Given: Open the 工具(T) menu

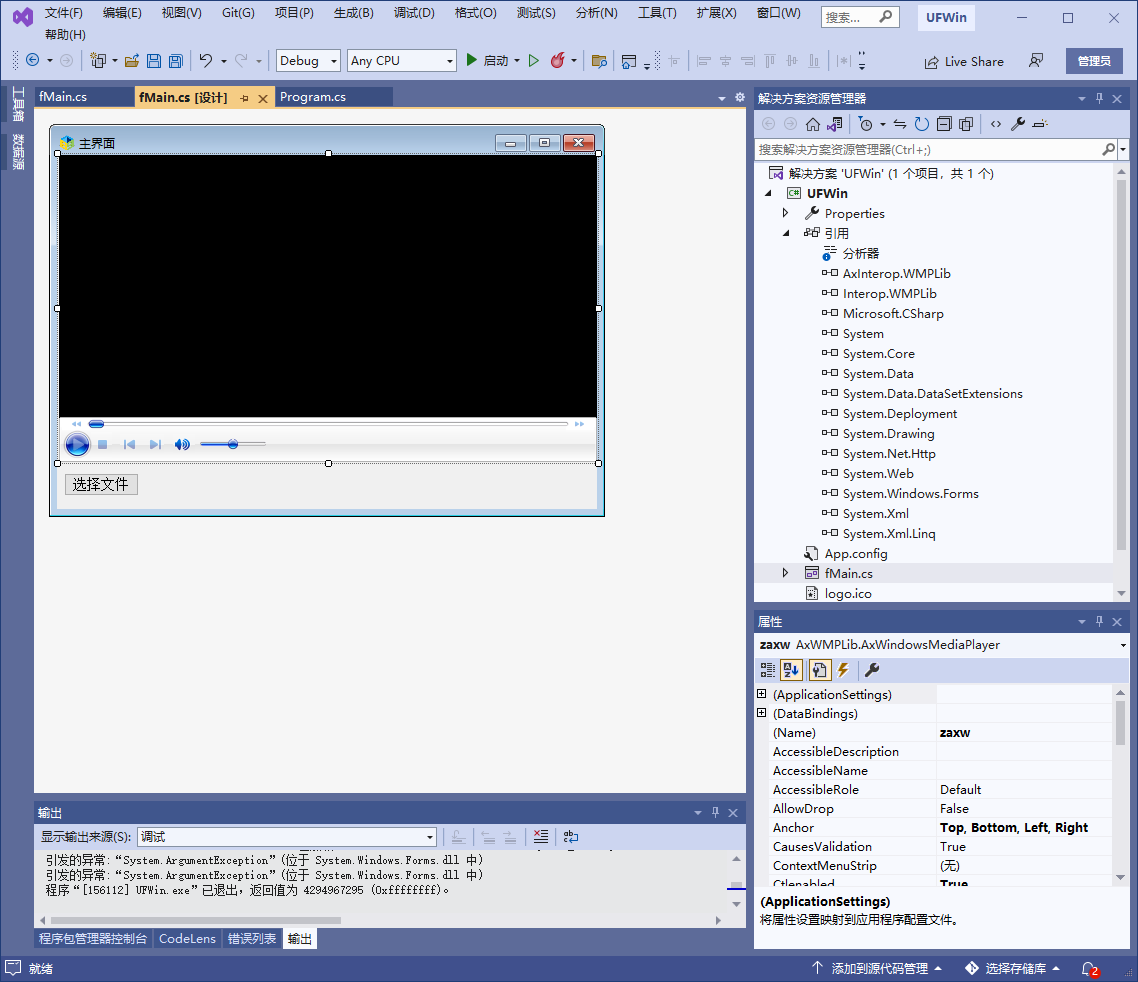Looking at the screenshot, I should (x=657, y=13).
